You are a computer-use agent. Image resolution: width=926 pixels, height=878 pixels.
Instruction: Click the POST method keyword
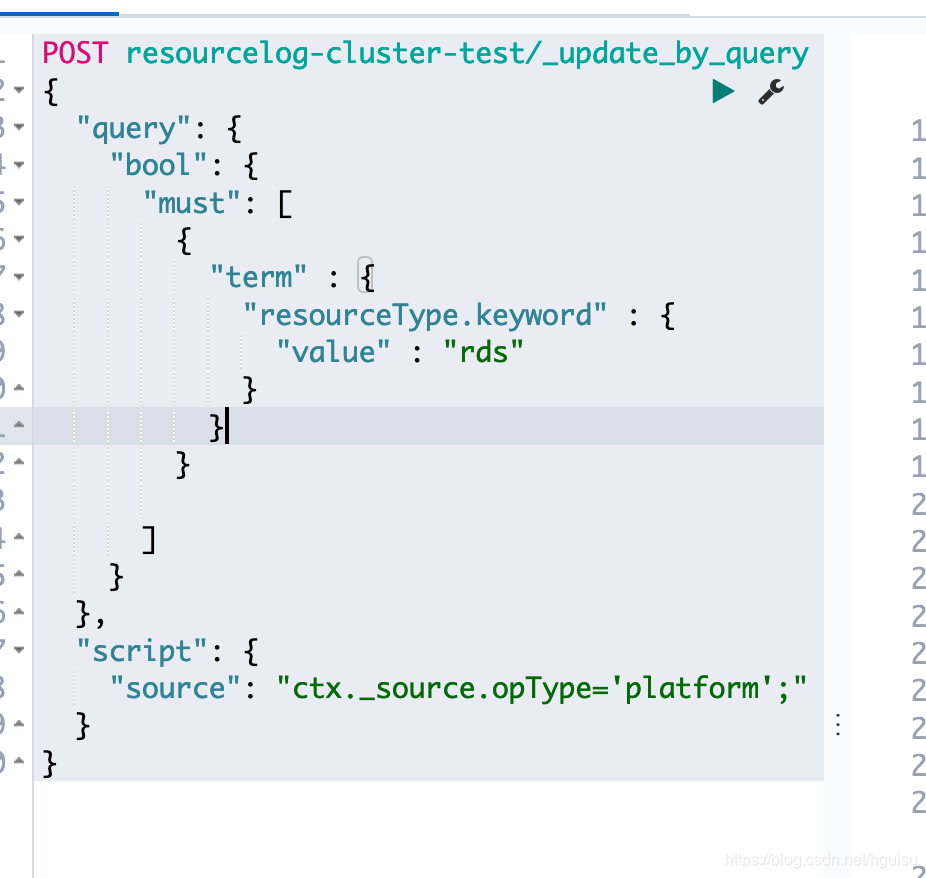pos(72,53)
